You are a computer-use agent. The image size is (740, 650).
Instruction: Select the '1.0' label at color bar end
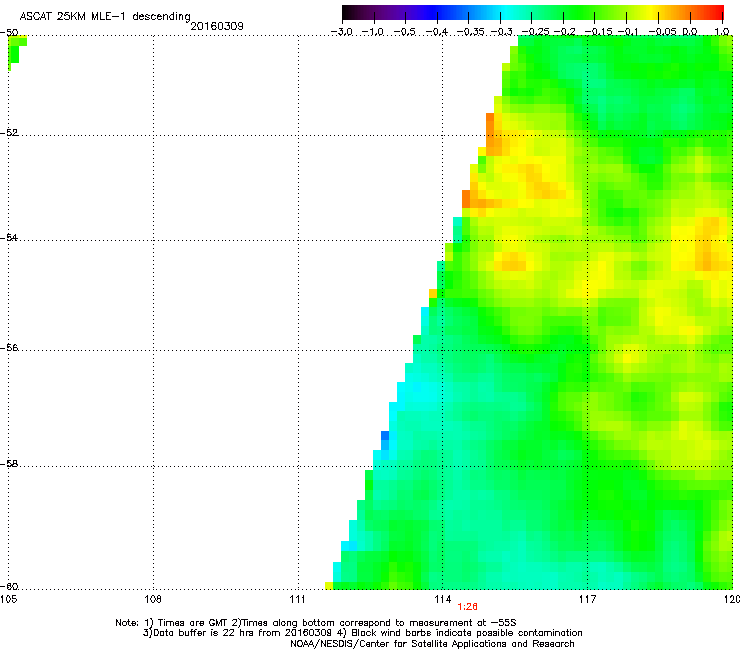tap(722, 32)
